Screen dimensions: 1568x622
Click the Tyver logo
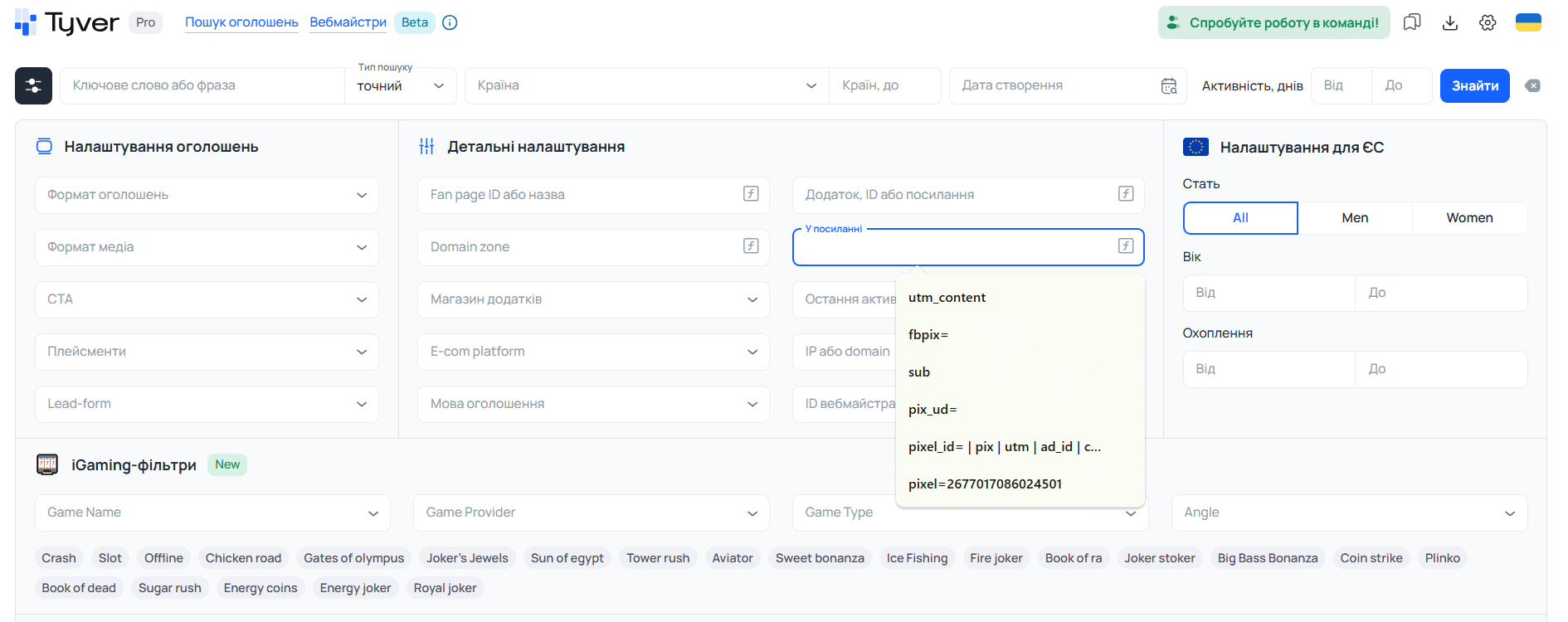click(67, 22)
